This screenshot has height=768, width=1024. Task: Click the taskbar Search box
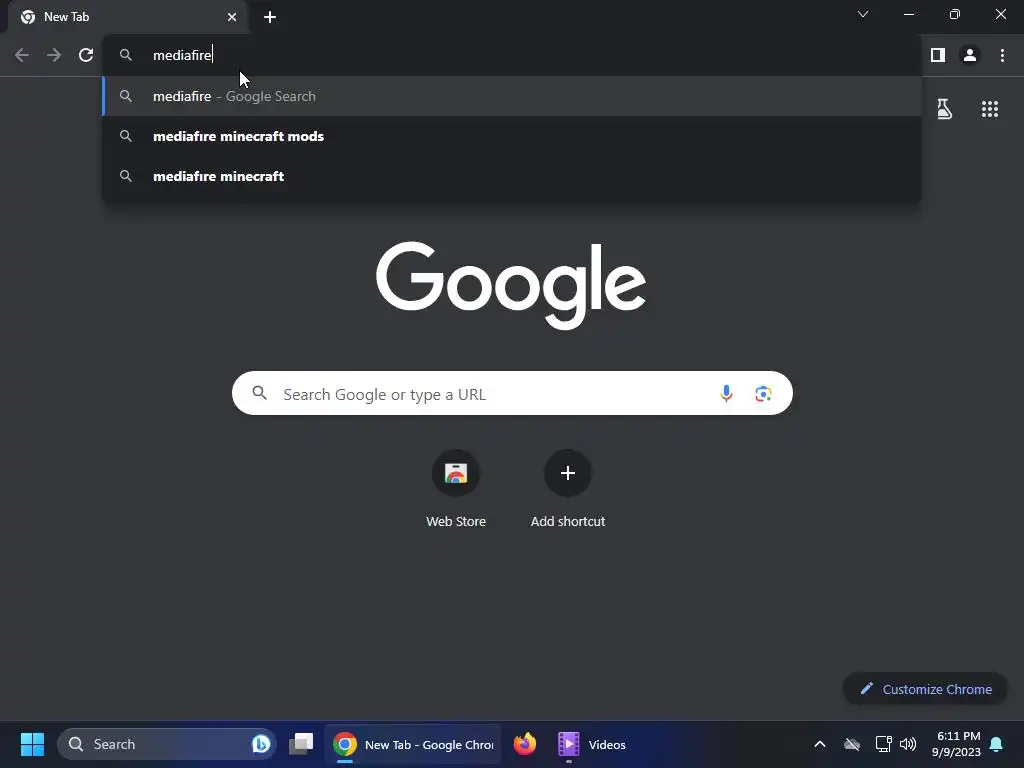pyautogui.click(x=167, y=744)
